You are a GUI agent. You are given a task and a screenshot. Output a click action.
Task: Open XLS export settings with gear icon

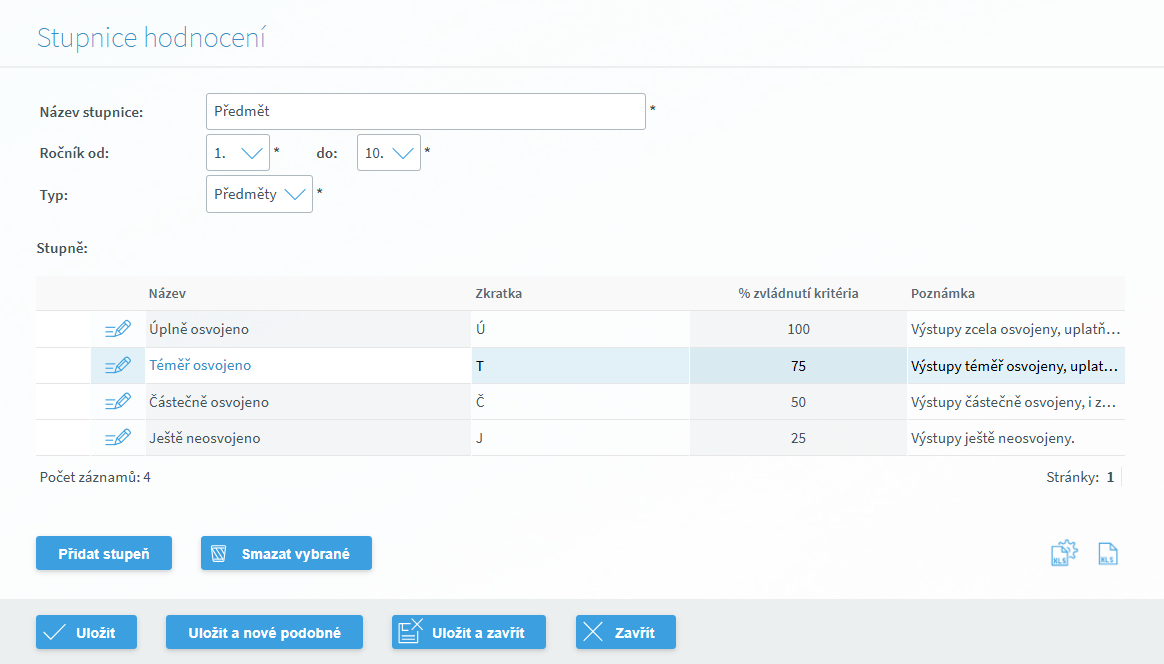click(1064, 554)
